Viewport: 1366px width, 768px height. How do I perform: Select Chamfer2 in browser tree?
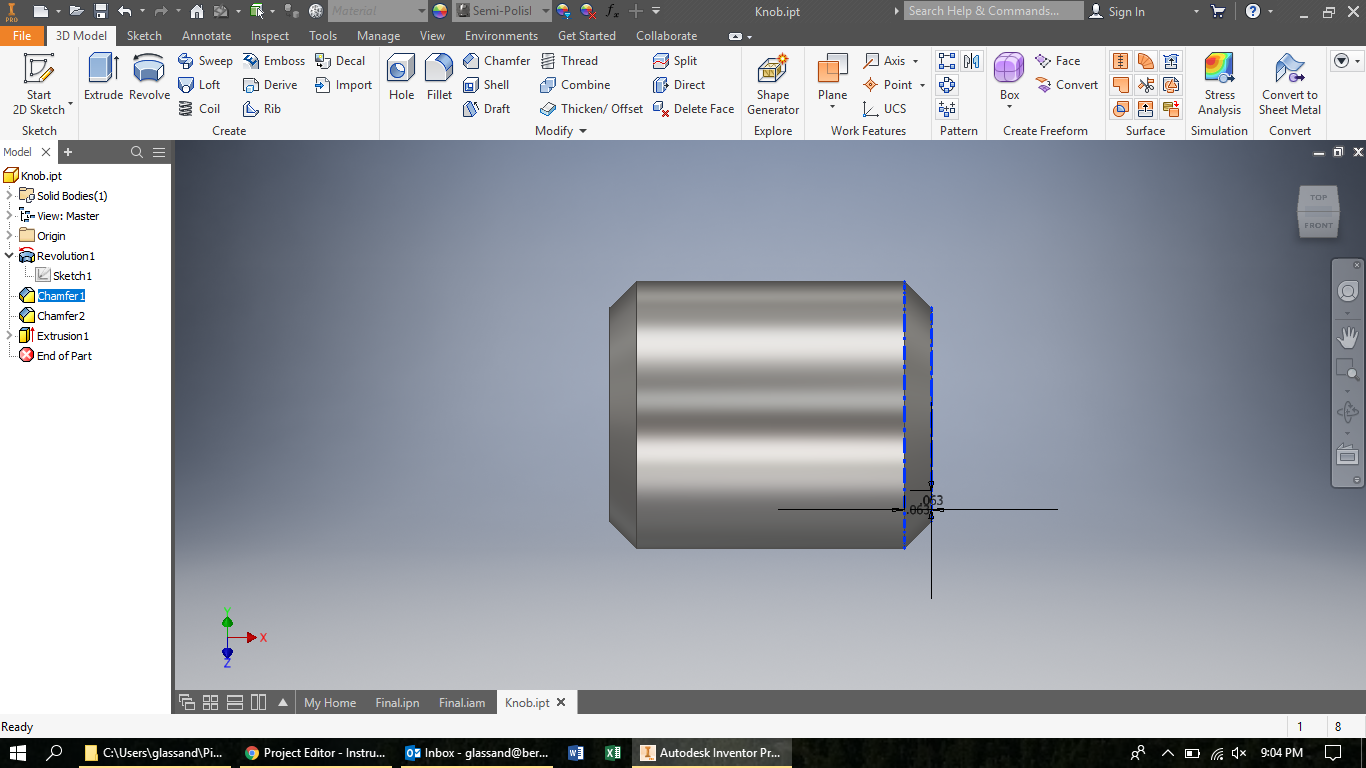[61, 316]
